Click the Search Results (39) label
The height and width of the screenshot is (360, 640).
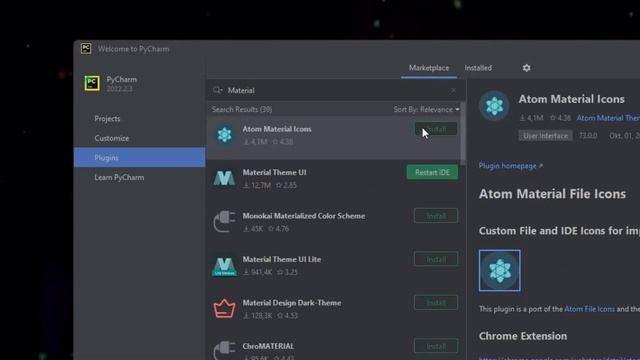(x=242, y=109)
